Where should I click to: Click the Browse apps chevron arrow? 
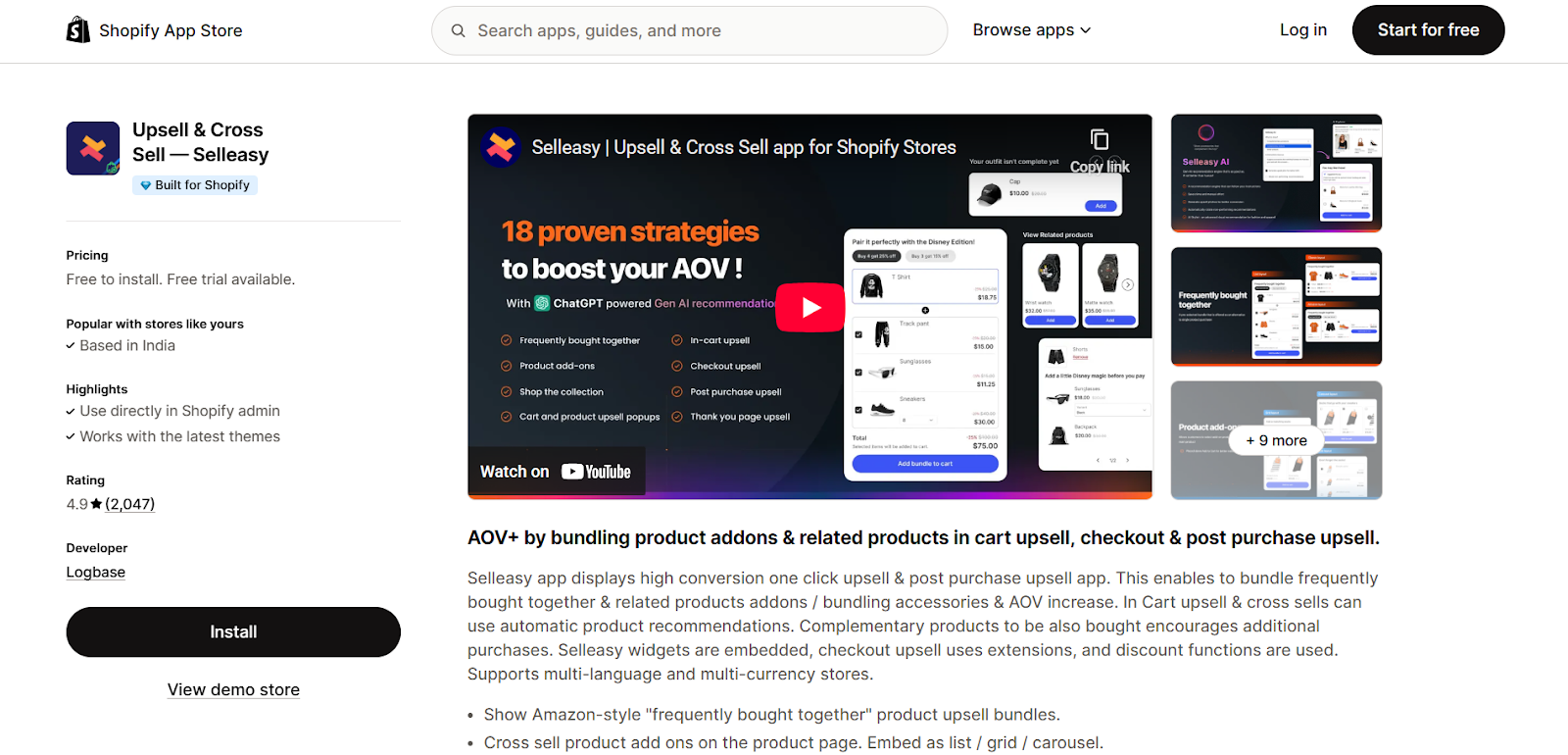[1086, 30]
